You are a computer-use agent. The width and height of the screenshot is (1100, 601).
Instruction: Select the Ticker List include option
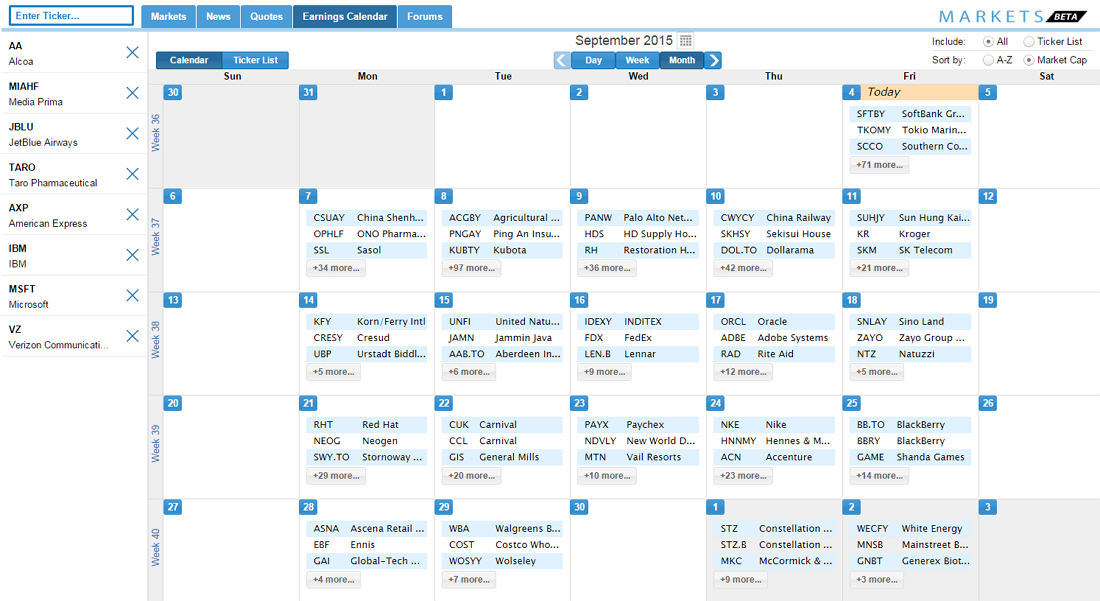point(1028,41)
